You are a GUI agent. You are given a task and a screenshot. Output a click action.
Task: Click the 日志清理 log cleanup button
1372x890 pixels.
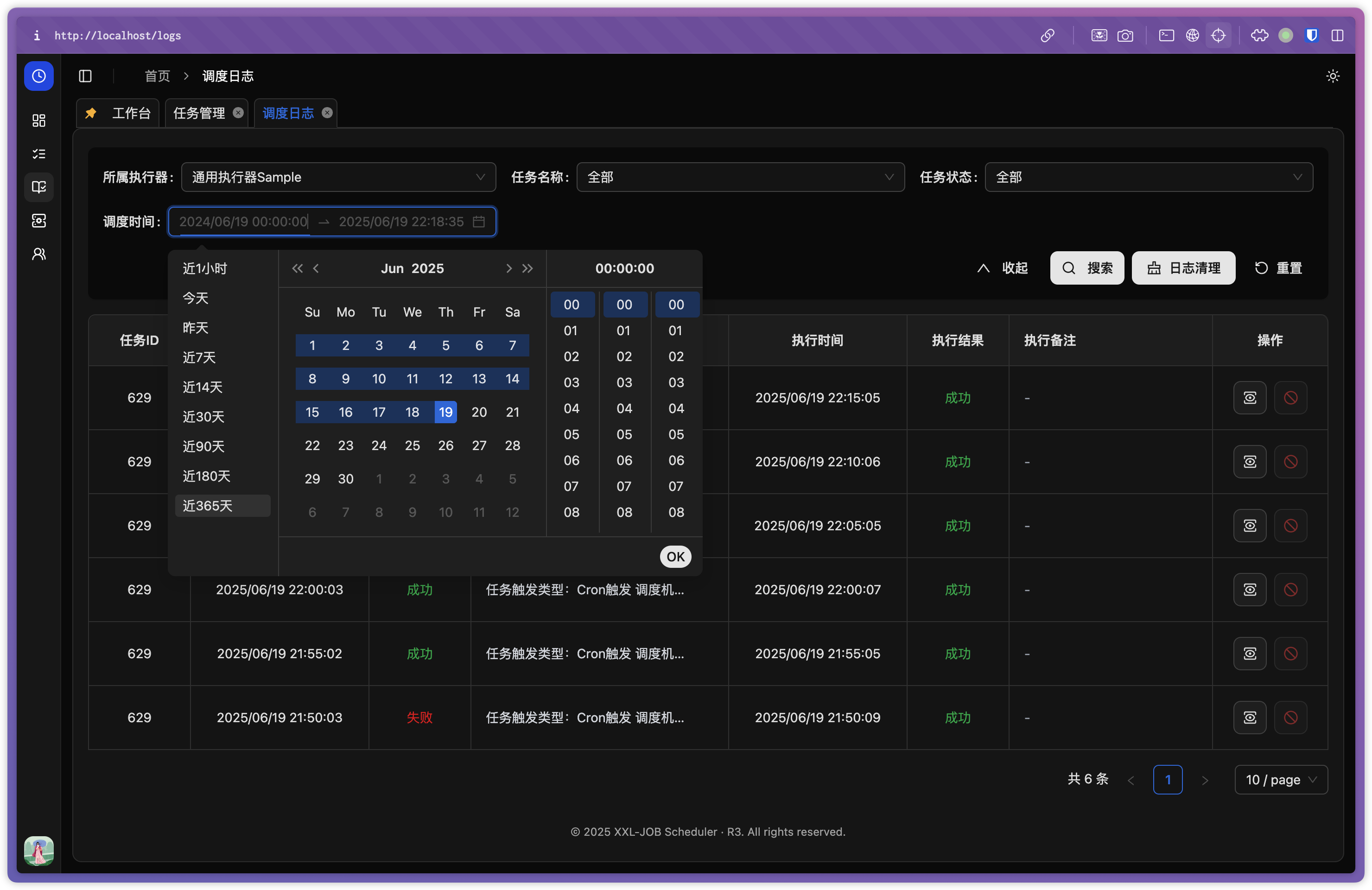pos(1183,267)
